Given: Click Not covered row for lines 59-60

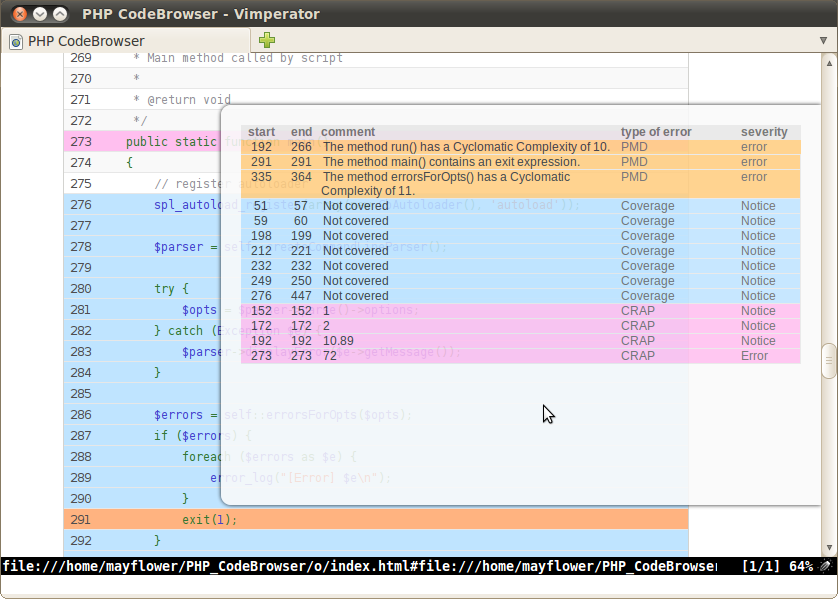Looking at the screenshot, I should tap(521, 221).
